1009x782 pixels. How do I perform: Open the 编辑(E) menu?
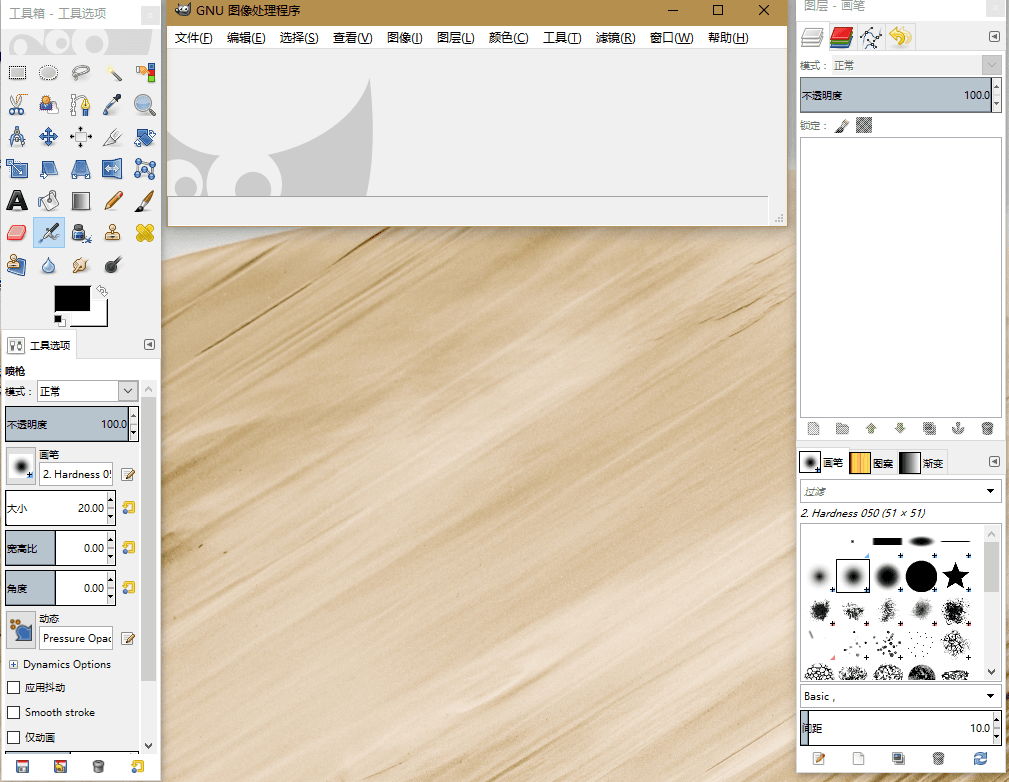pyautogui.click(x=246, y=38)
